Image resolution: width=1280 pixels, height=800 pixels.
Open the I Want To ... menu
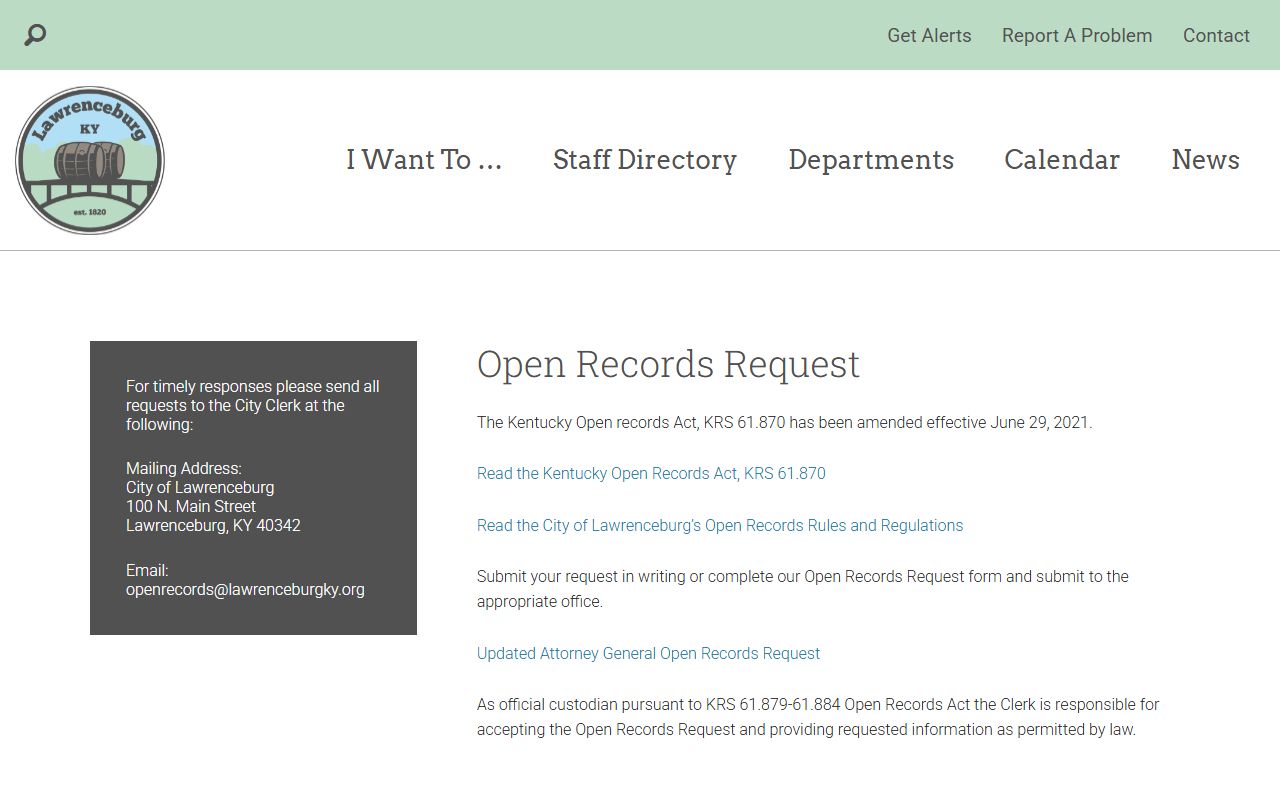tap(424, 160)
